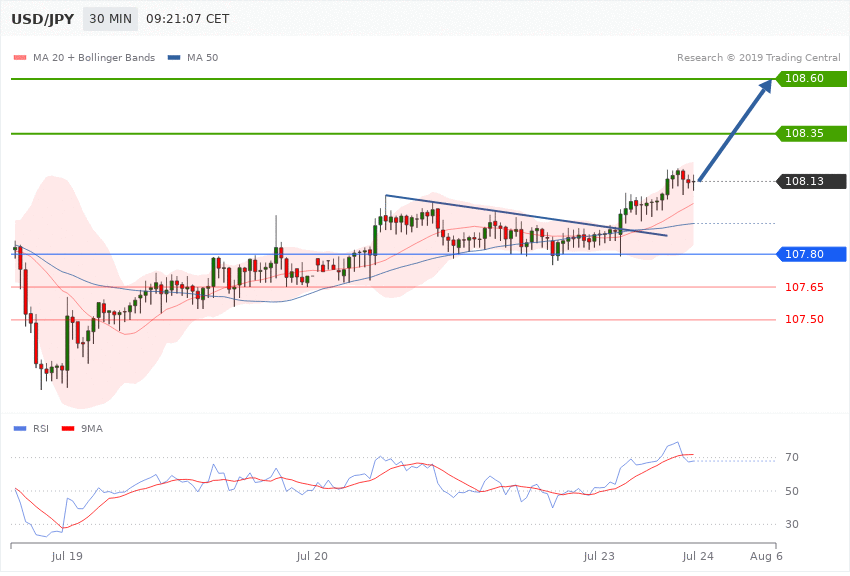Click the MA 50 legend color swatch
The width and height of the screenshot is (850, 576).
tap(174, 57)
